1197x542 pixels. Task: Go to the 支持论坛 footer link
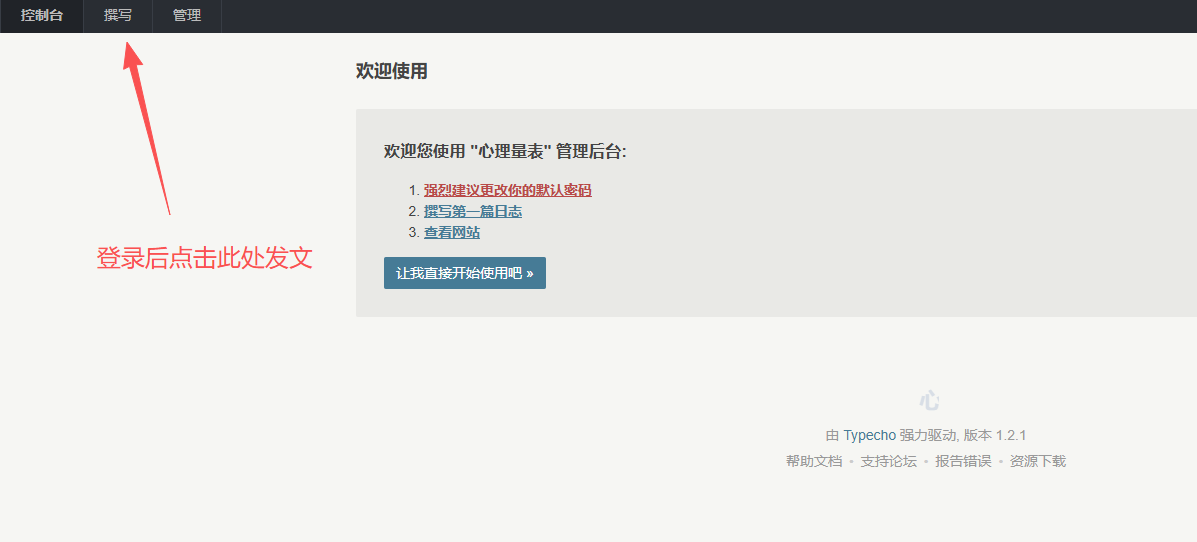pos(888,461)
